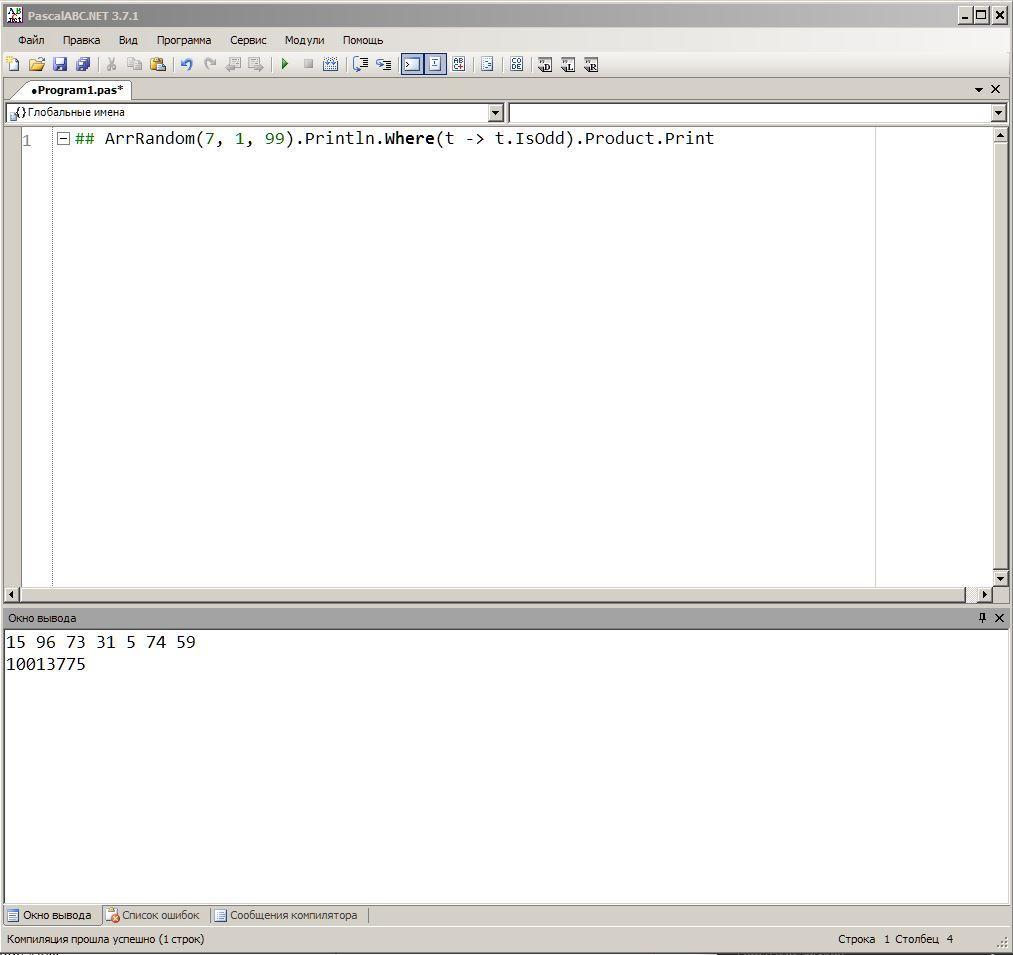This screenshot has width=1013, height=955.
Task: Stop program execution
Action: coord(308,64)
